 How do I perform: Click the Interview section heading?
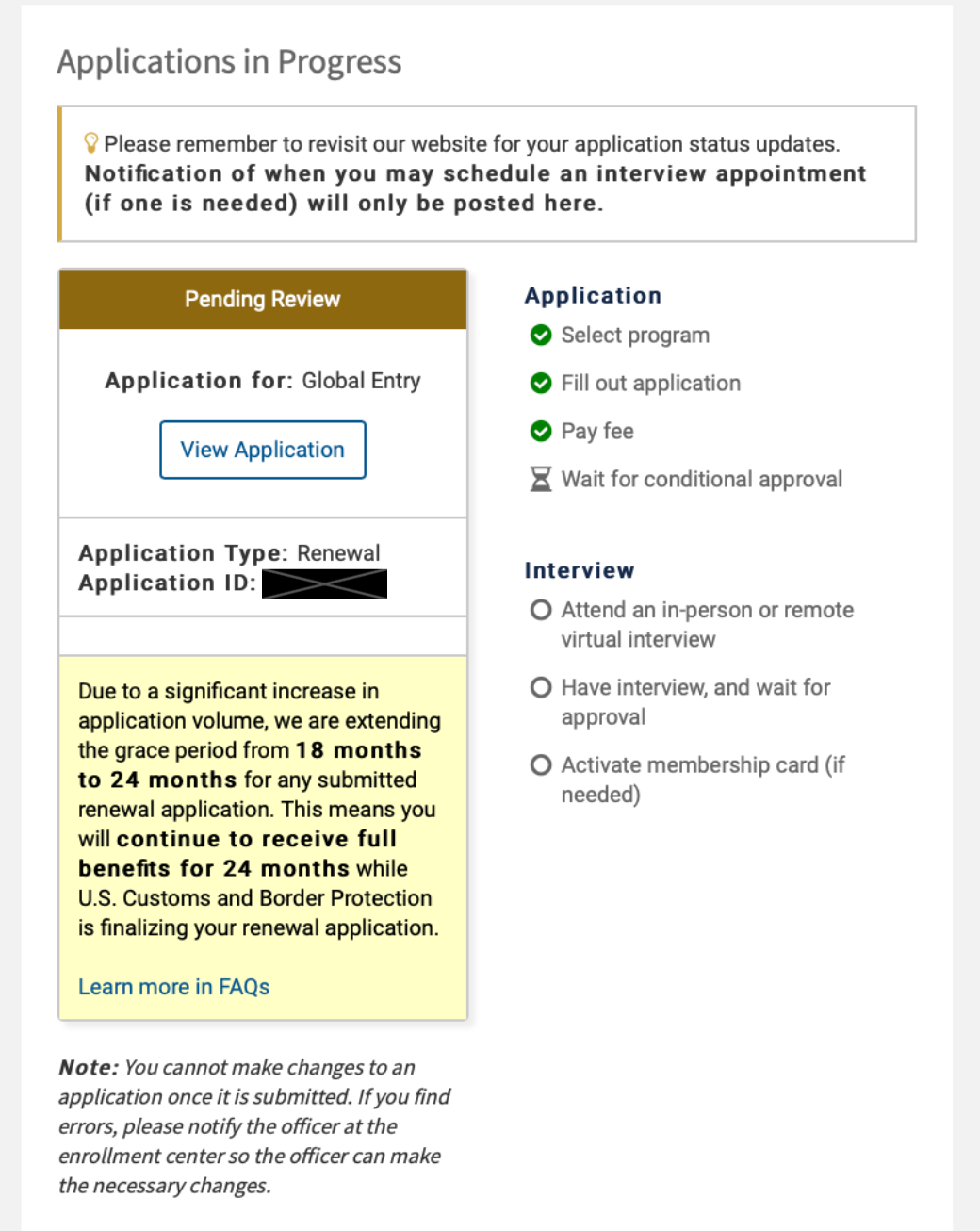(580, 569)
